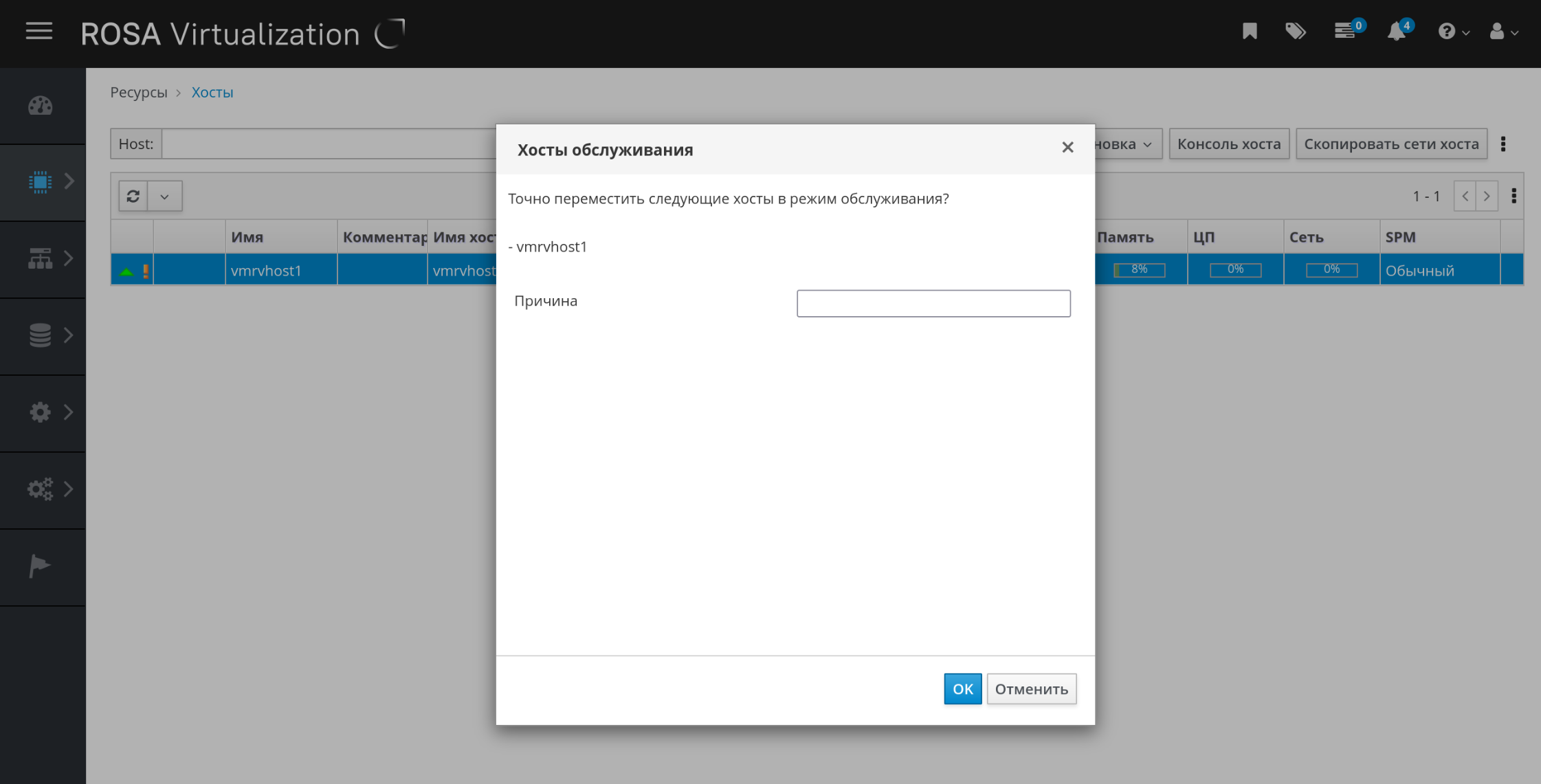Expand the refresh interval dropdown arrow
The width and height of the screenshot is (1541, 784).
click(x=164, y=197)
